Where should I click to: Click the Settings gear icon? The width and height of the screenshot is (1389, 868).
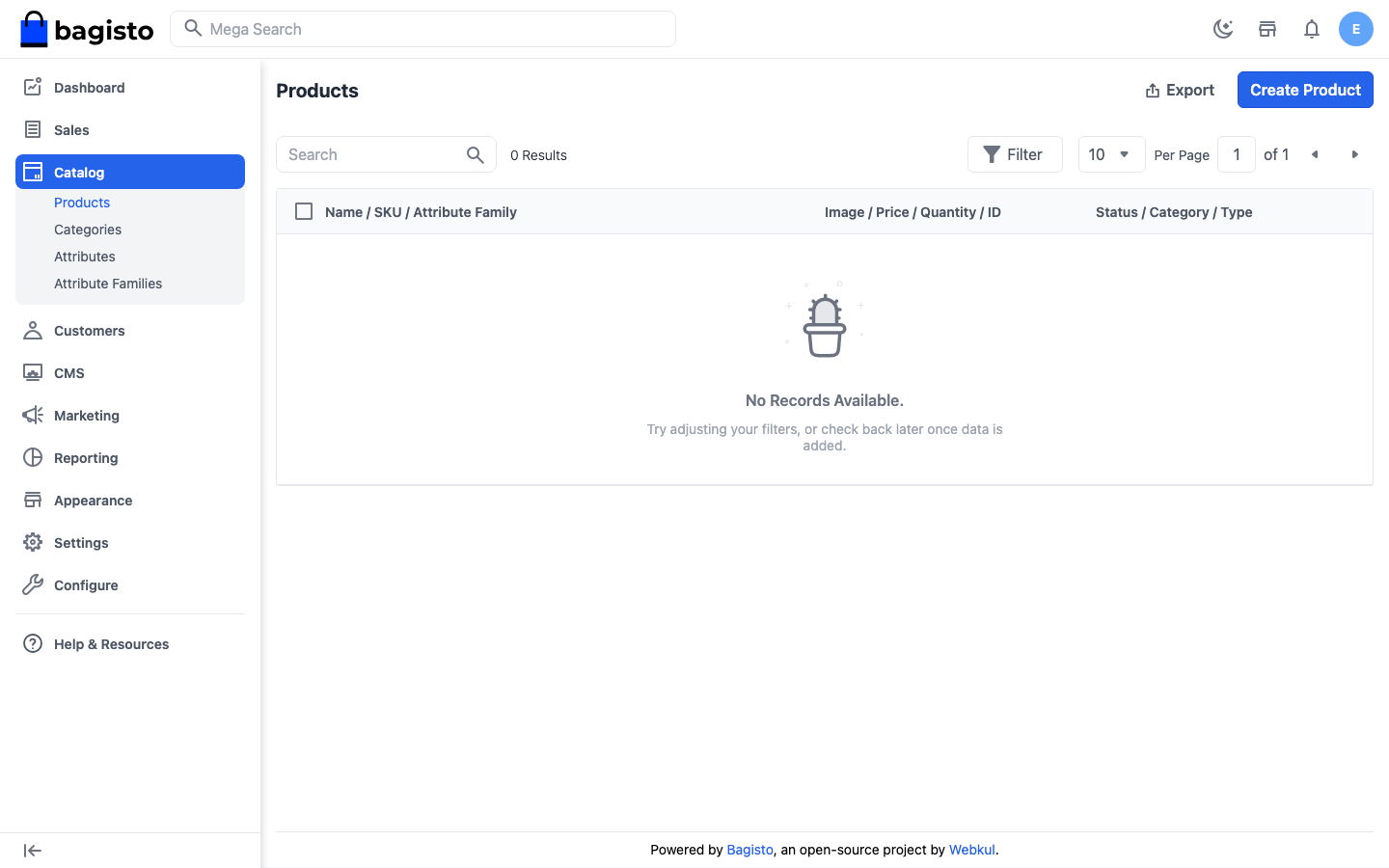(33, 542)
